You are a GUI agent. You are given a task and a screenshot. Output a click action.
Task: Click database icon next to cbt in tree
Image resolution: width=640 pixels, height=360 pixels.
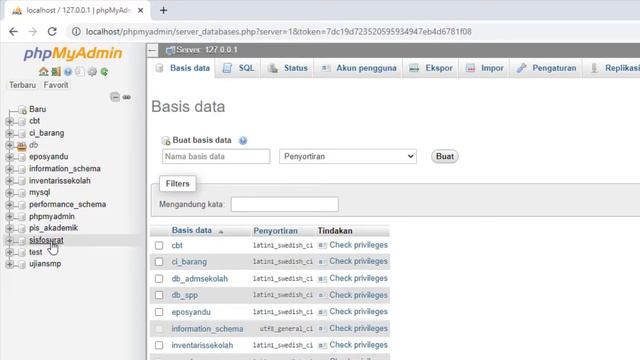point(22,121)
